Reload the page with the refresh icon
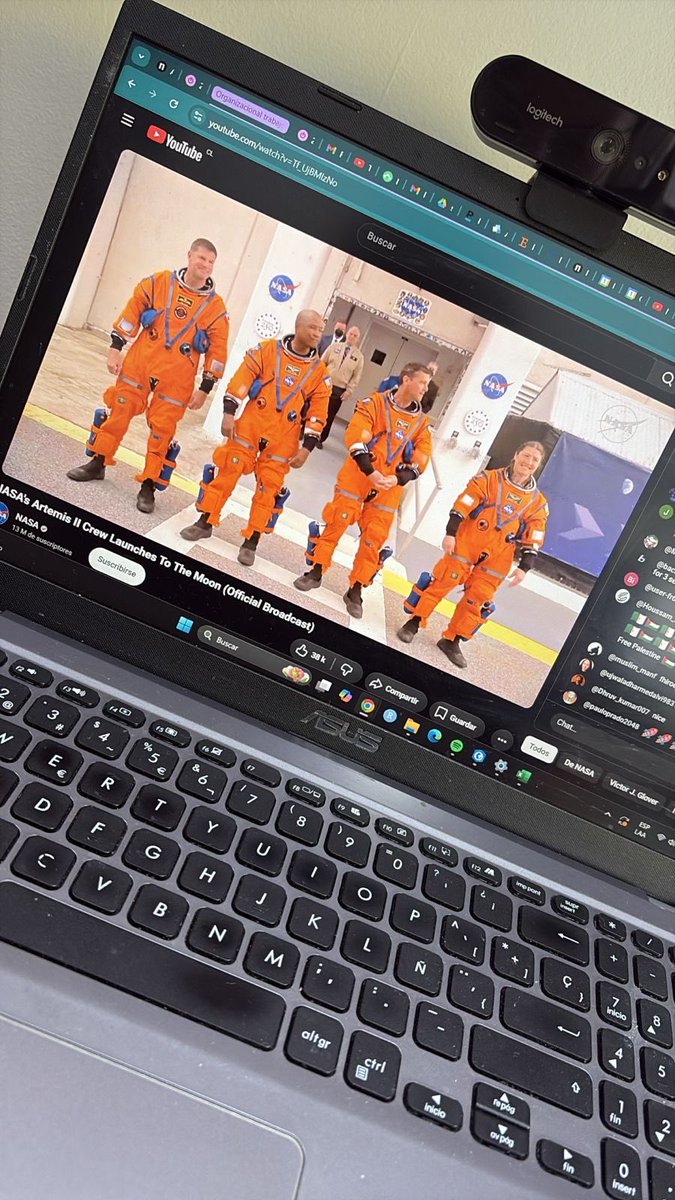This screenshot has height=1200, width=675. (x=174, y=102)
